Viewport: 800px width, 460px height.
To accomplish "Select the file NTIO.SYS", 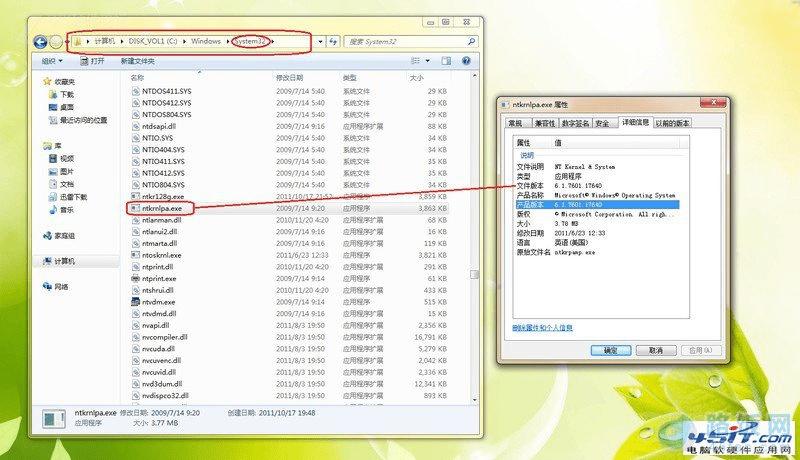I will click(x=158, y=138).
